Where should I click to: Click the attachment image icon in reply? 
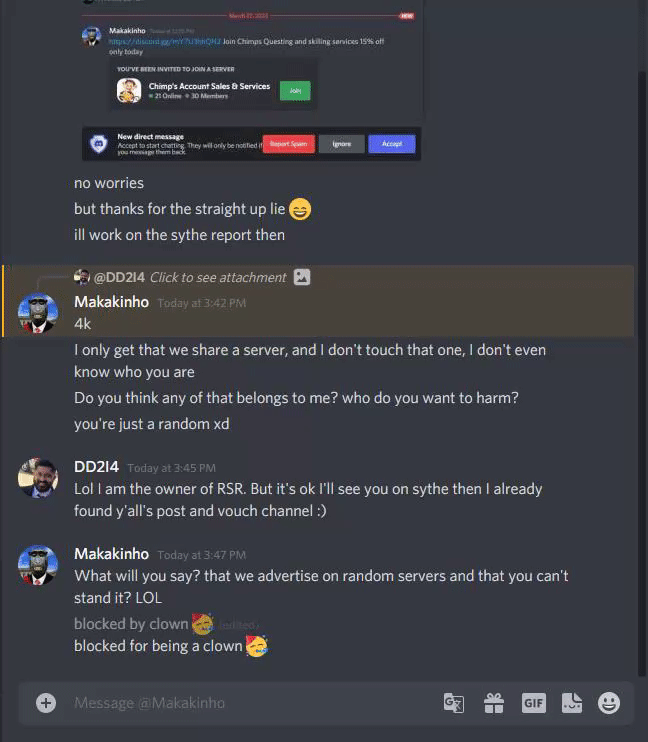[302, 277]
